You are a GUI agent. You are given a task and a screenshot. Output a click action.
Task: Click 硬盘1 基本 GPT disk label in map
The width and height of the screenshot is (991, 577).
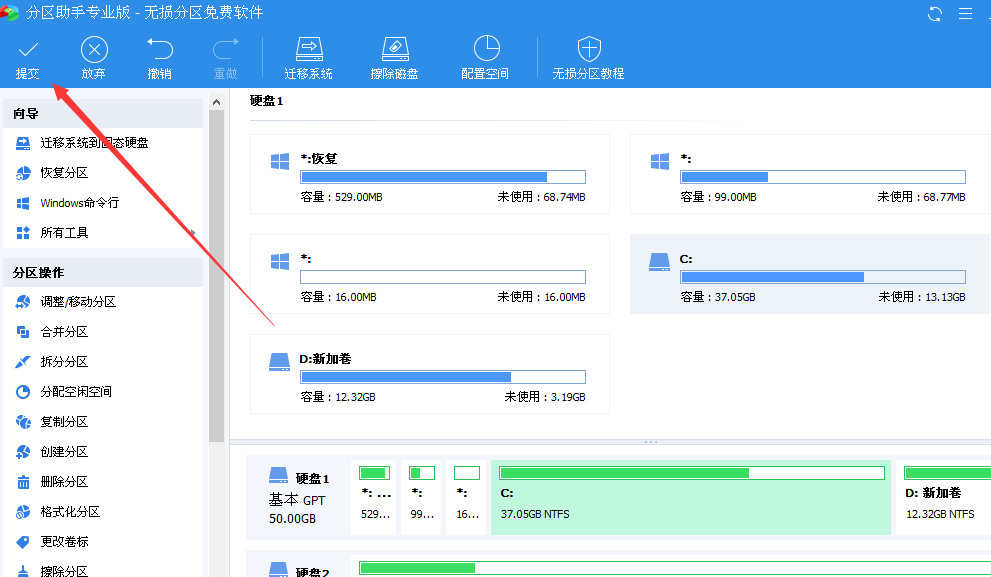[x=298, y=497]
